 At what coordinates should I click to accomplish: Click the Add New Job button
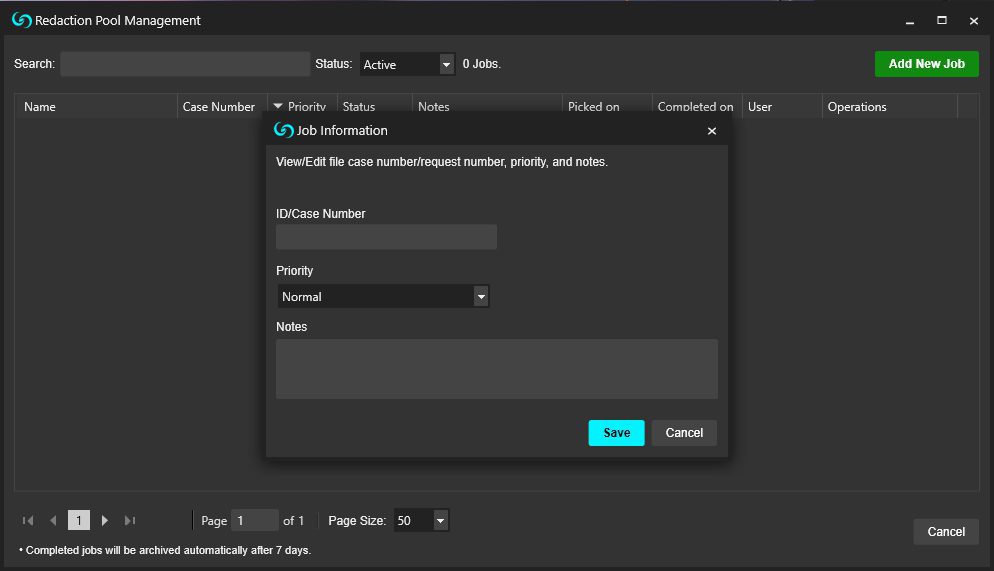click(926, 64)
